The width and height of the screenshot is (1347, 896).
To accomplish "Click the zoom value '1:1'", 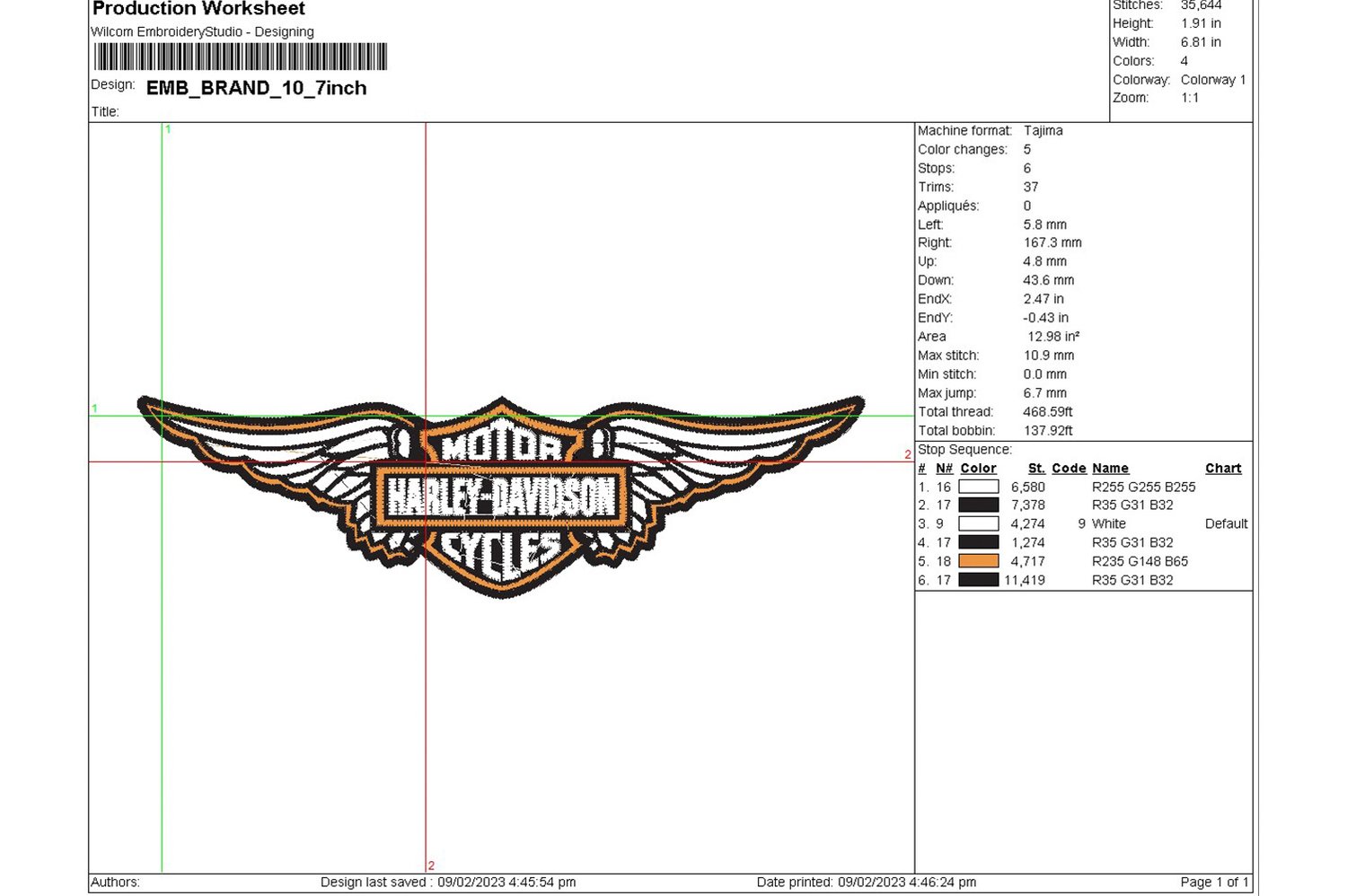I will point(1190,98).
